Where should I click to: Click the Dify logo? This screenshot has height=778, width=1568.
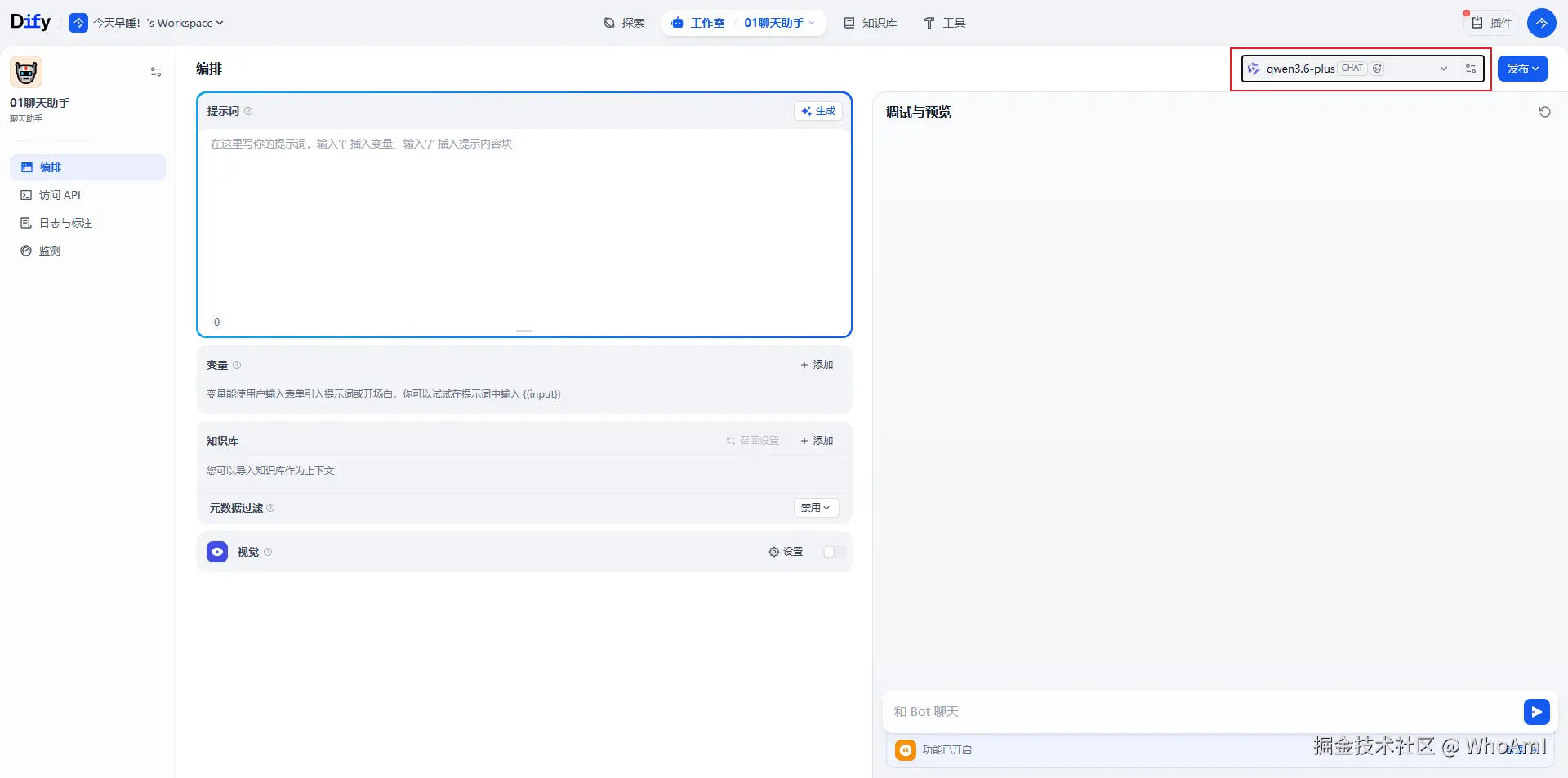coord(30,22)
